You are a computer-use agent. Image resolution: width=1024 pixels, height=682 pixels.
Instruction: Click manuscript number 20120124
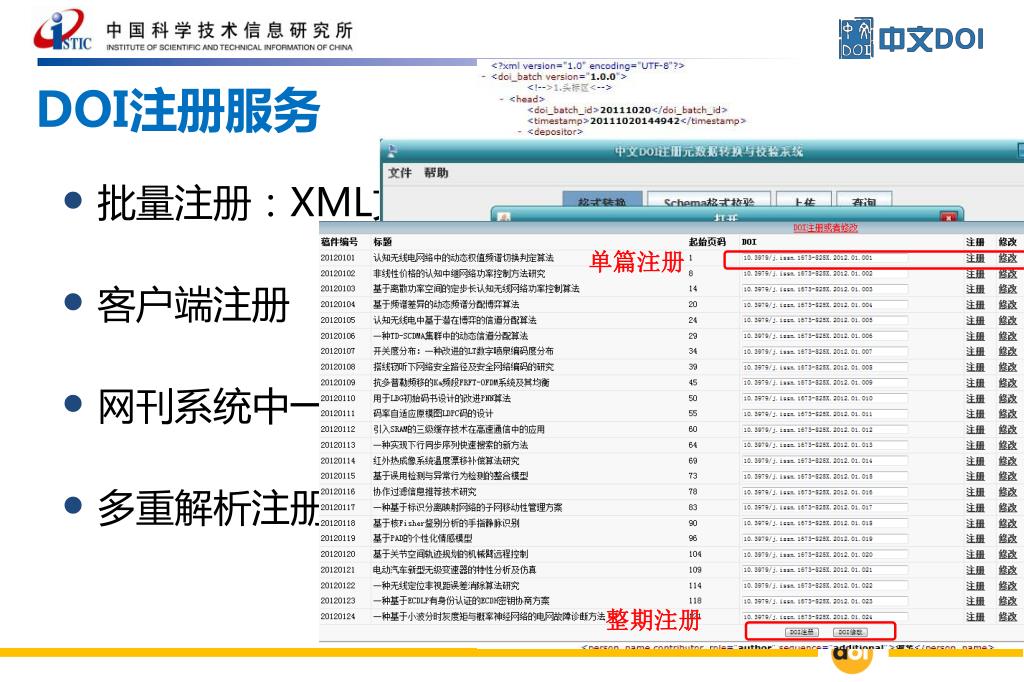click(338, 617)
